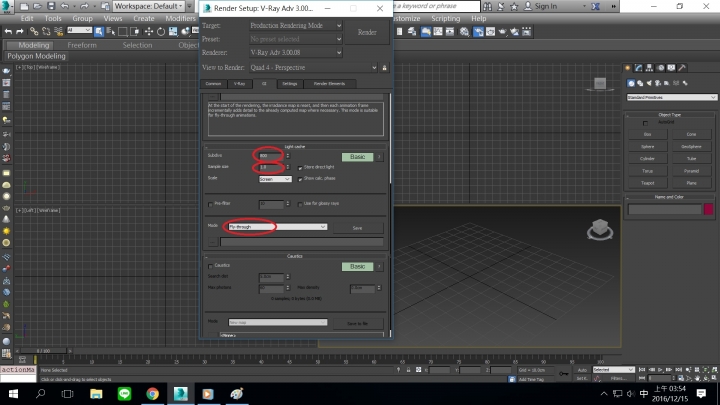
Task: Open the Light cache Scale dropdown
Action: pos(275,179)
